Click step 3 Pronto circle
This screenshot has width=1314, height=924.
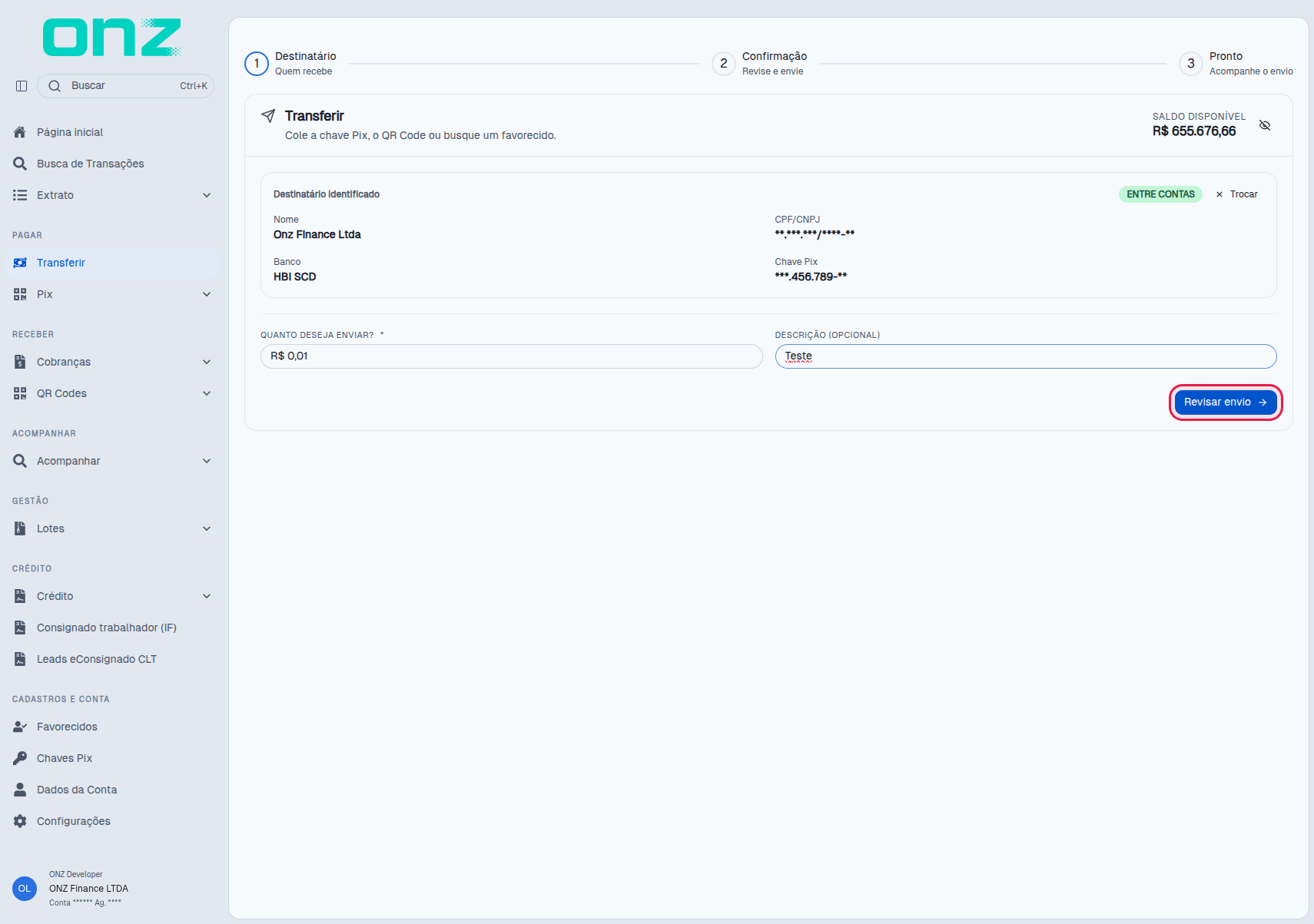pos(1191,64)
